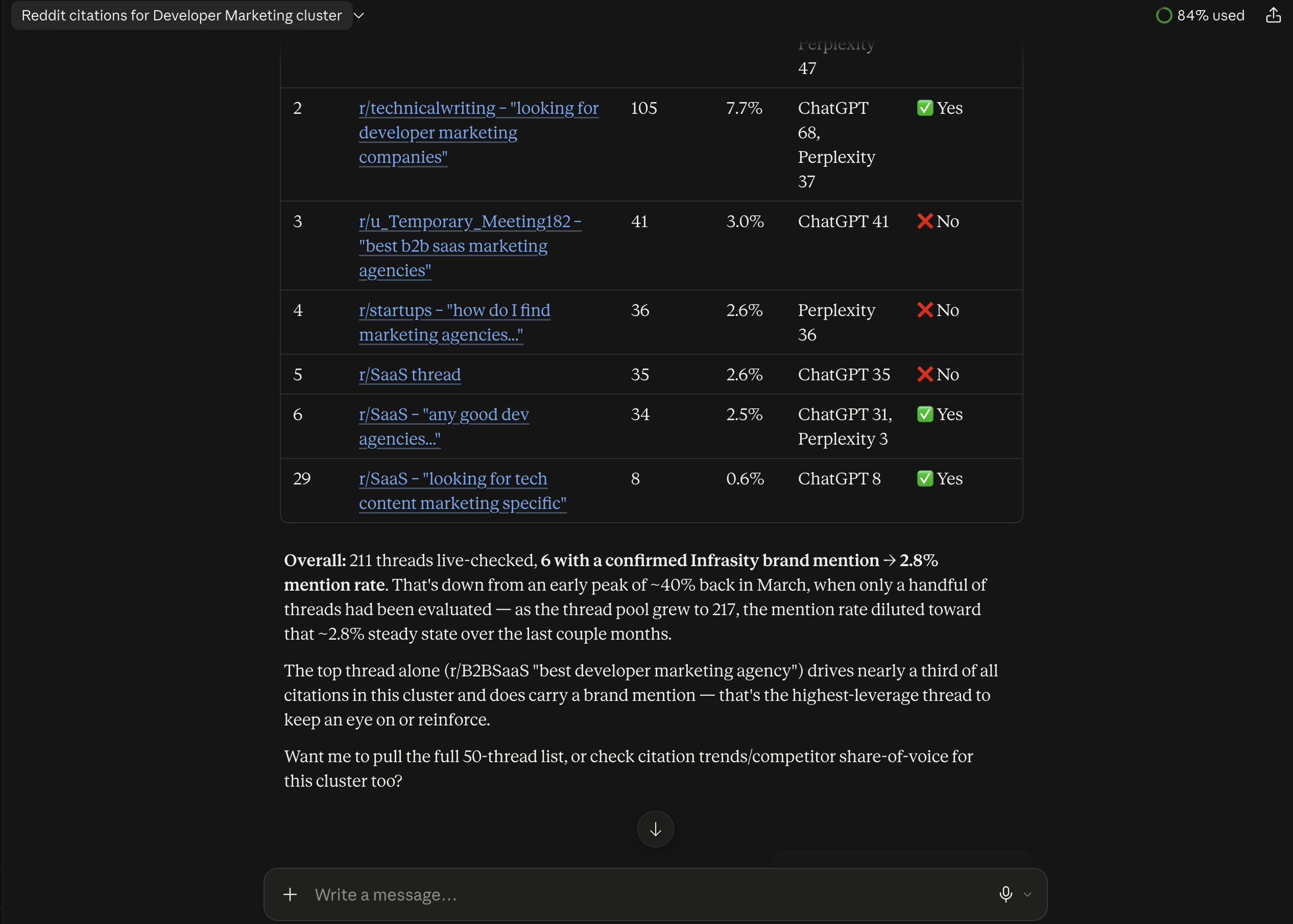Click the 'ChatGPT 8' cell
This screenshot has height=924, width=1293.
[x=839, y=478]
